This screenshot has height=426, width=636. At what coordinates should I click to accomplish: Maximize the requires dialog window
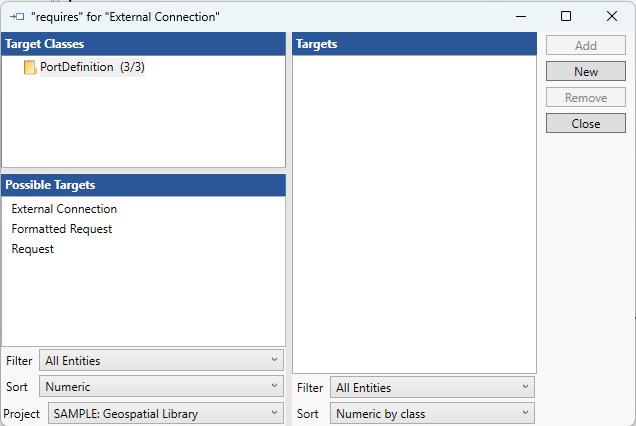[x=566, y=17]
